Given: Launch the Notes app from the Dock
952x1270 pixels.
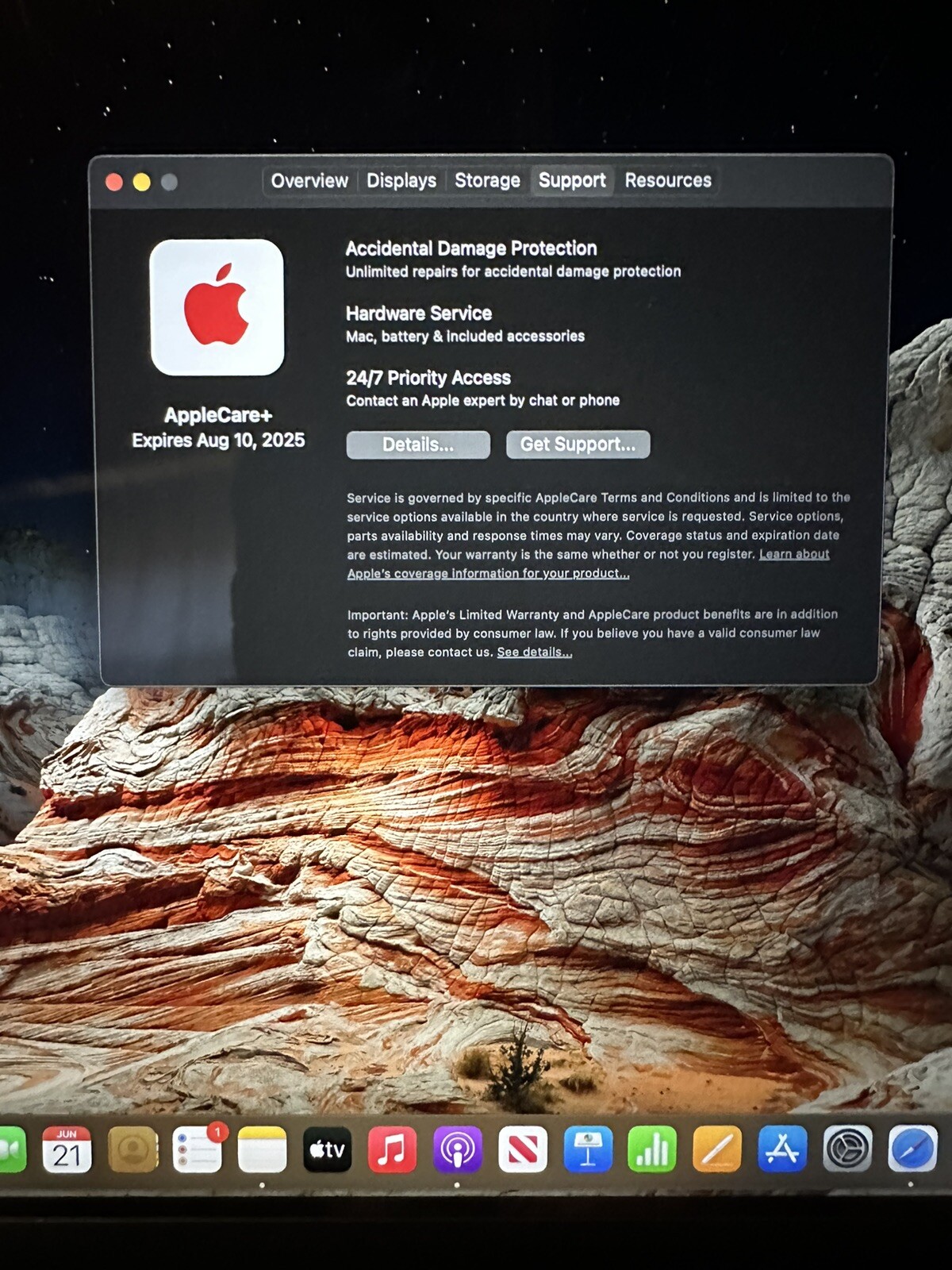Looking at the screenshot, I should (x=262, y=1149).
